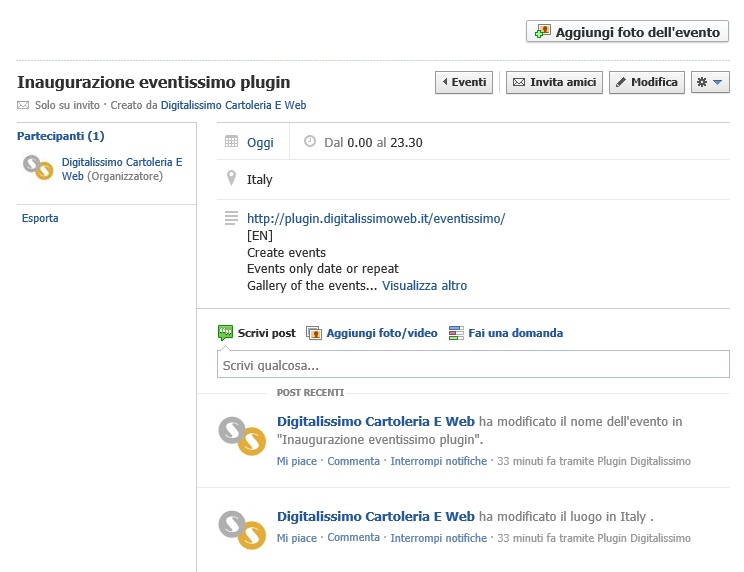Click Modifica to edit the event
This screenshot has width=744, height=572.
coord(647,83)
